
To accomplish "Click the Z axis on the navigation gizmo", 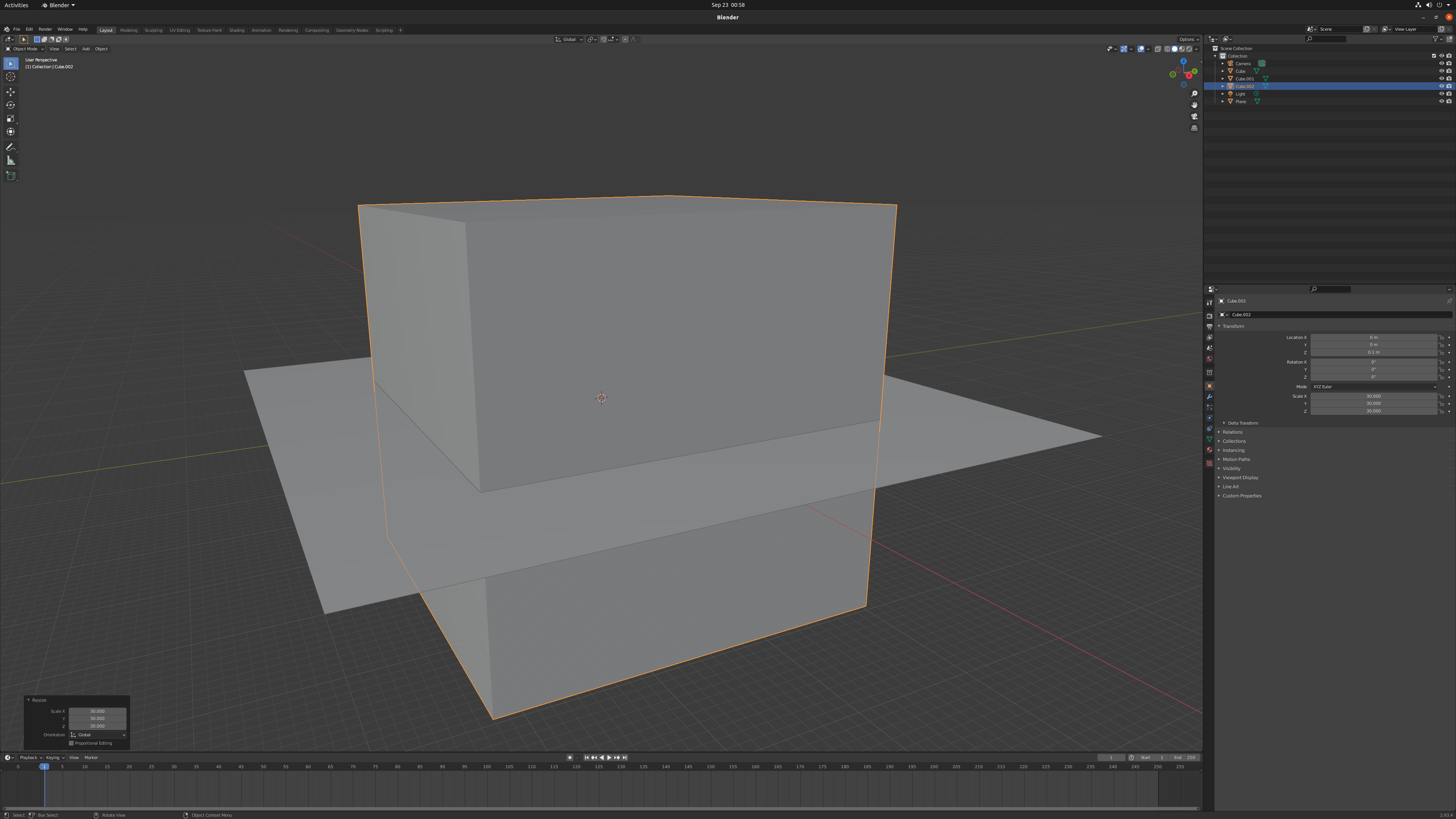I will point(1183,61).
